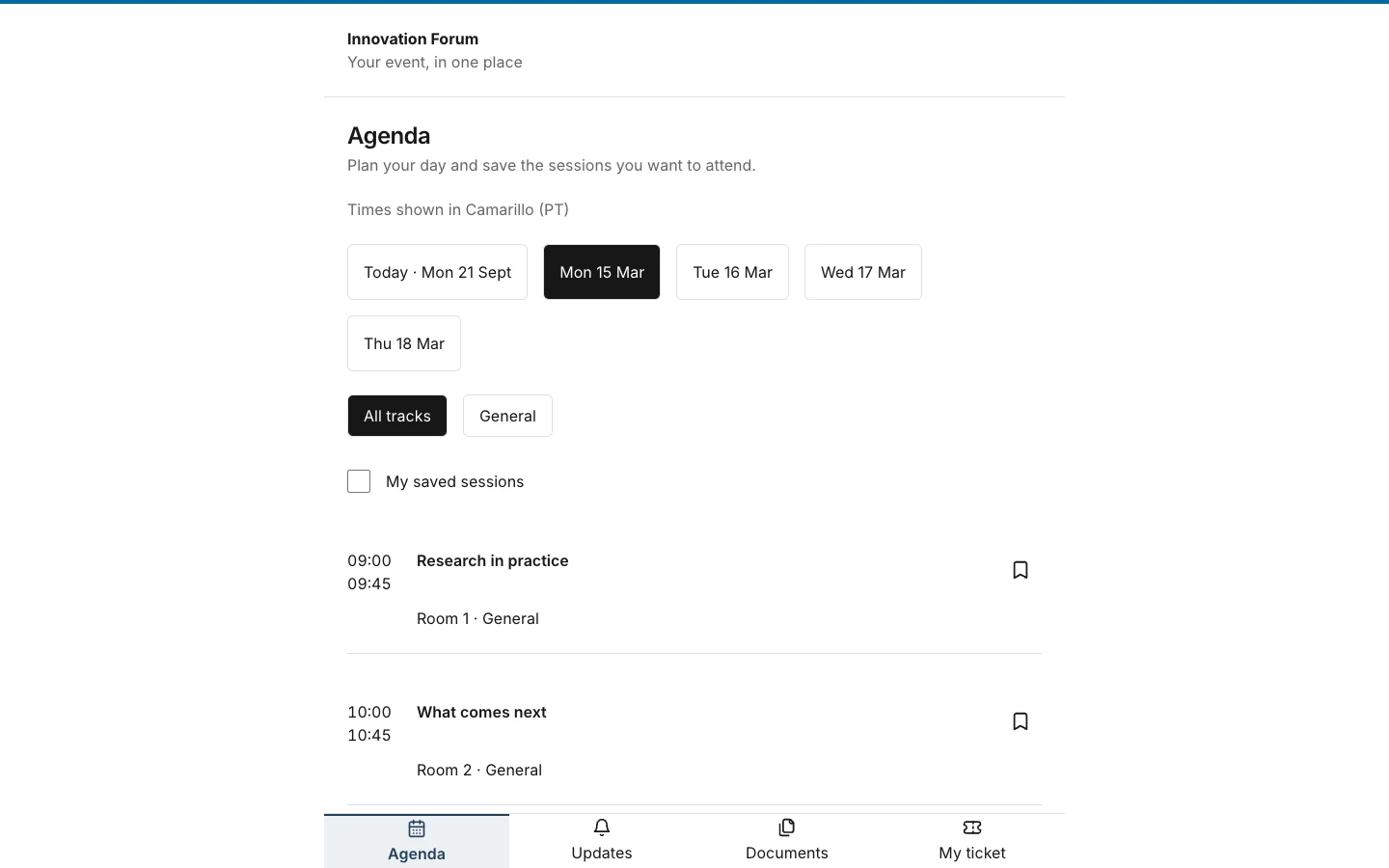
Task: Show the Wed 17 Mar agenda
Action: tap(863, 272)
